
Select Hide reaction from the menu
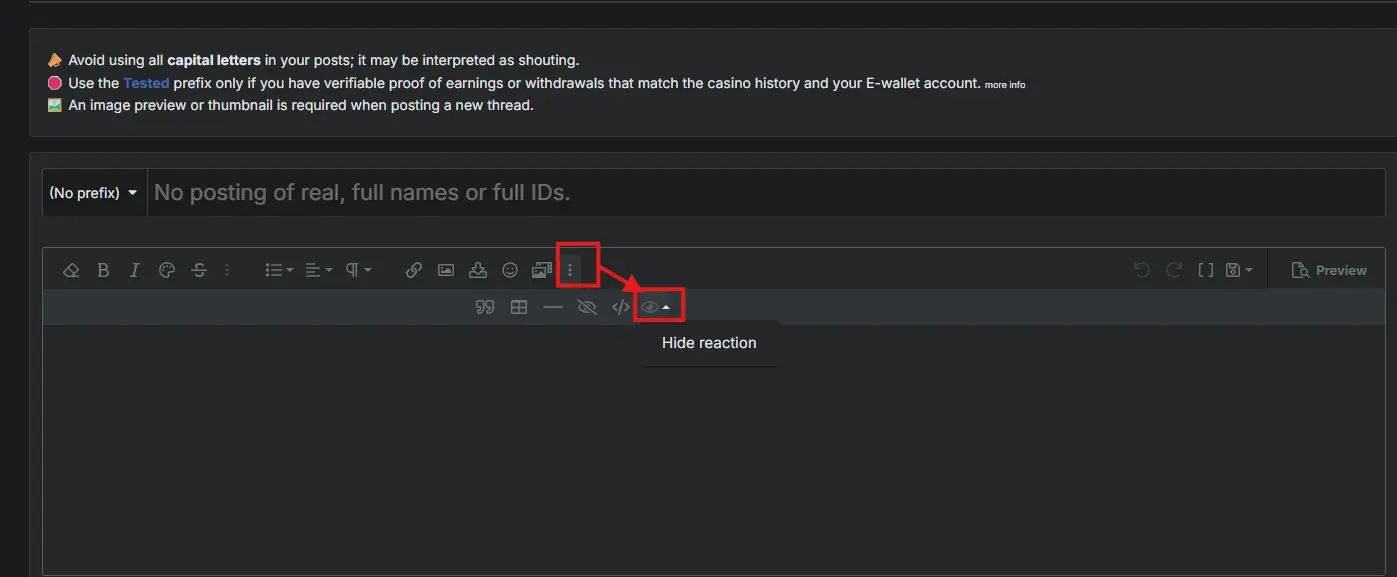pyautogui.click(x=709, y=342)
